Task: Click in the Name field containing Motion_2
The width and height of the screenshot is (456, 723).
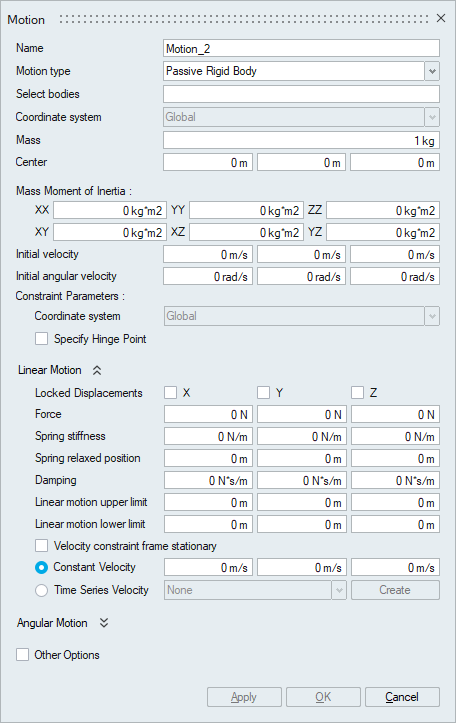Action: point(301,48)
